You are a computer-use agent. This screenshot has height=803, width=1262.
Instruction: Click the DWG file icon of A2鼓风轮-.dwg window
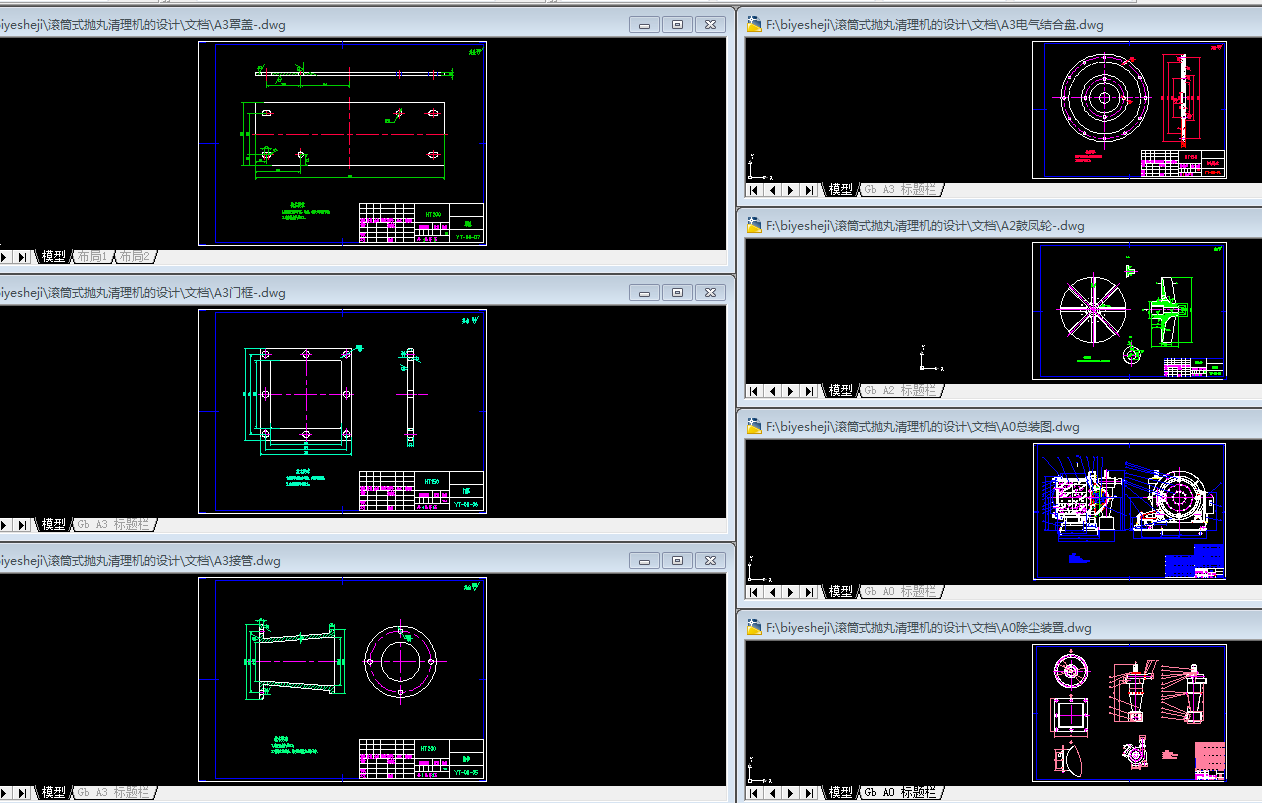[x=754, y=226]
